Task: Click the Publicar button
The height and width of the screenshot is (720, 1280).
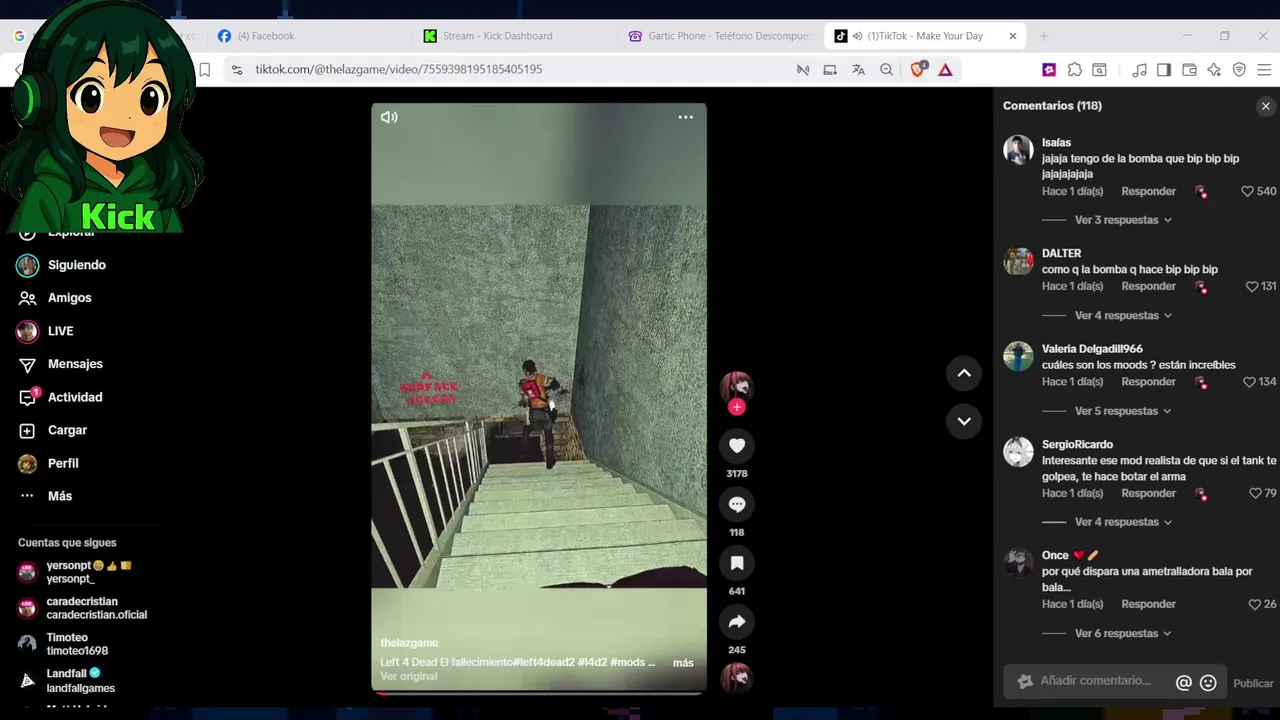Action: (x=1253, y=683)
